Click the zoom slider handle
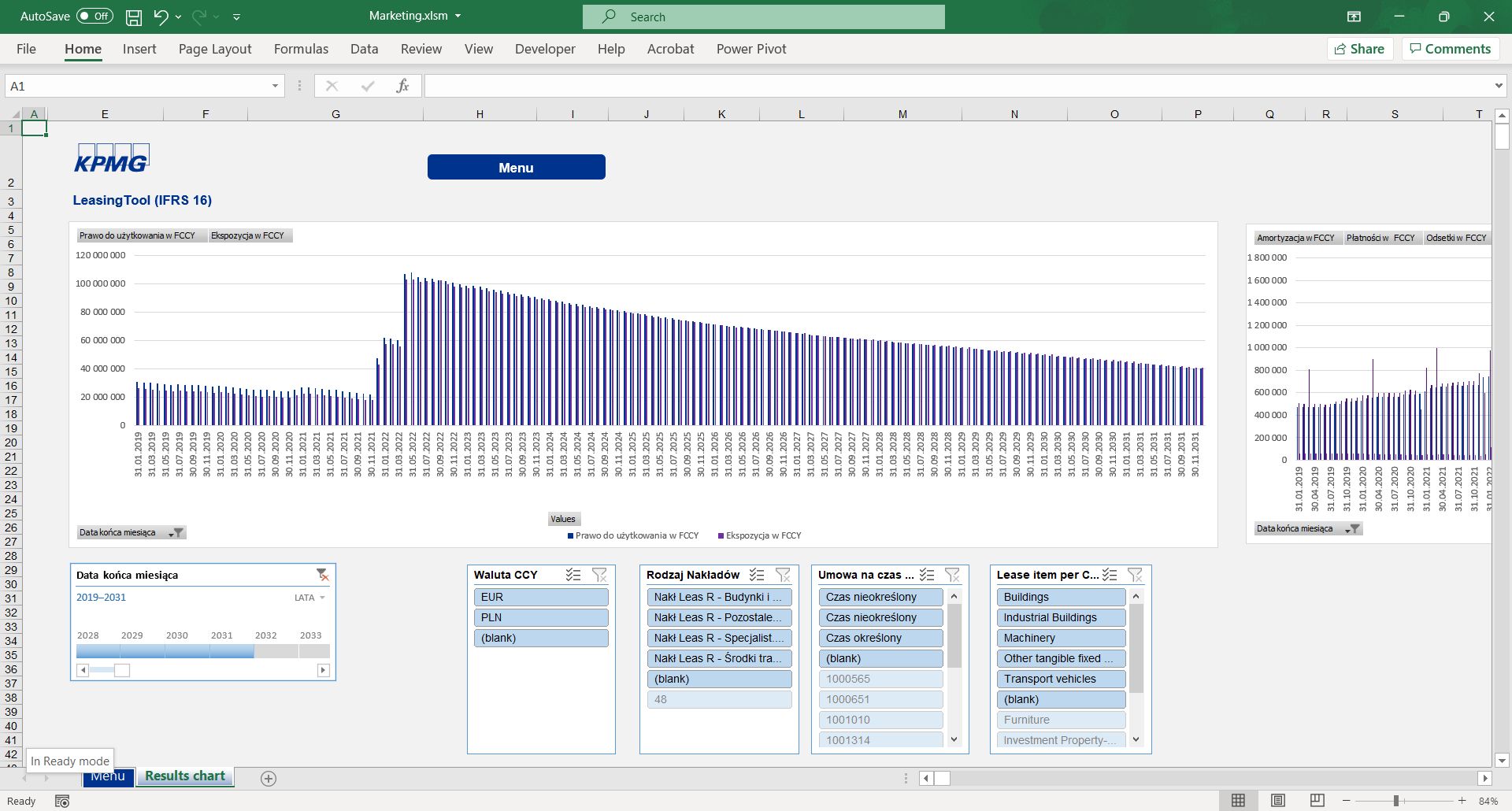This screenshot has width=1512, height=811. click(x=1395, y=801)
